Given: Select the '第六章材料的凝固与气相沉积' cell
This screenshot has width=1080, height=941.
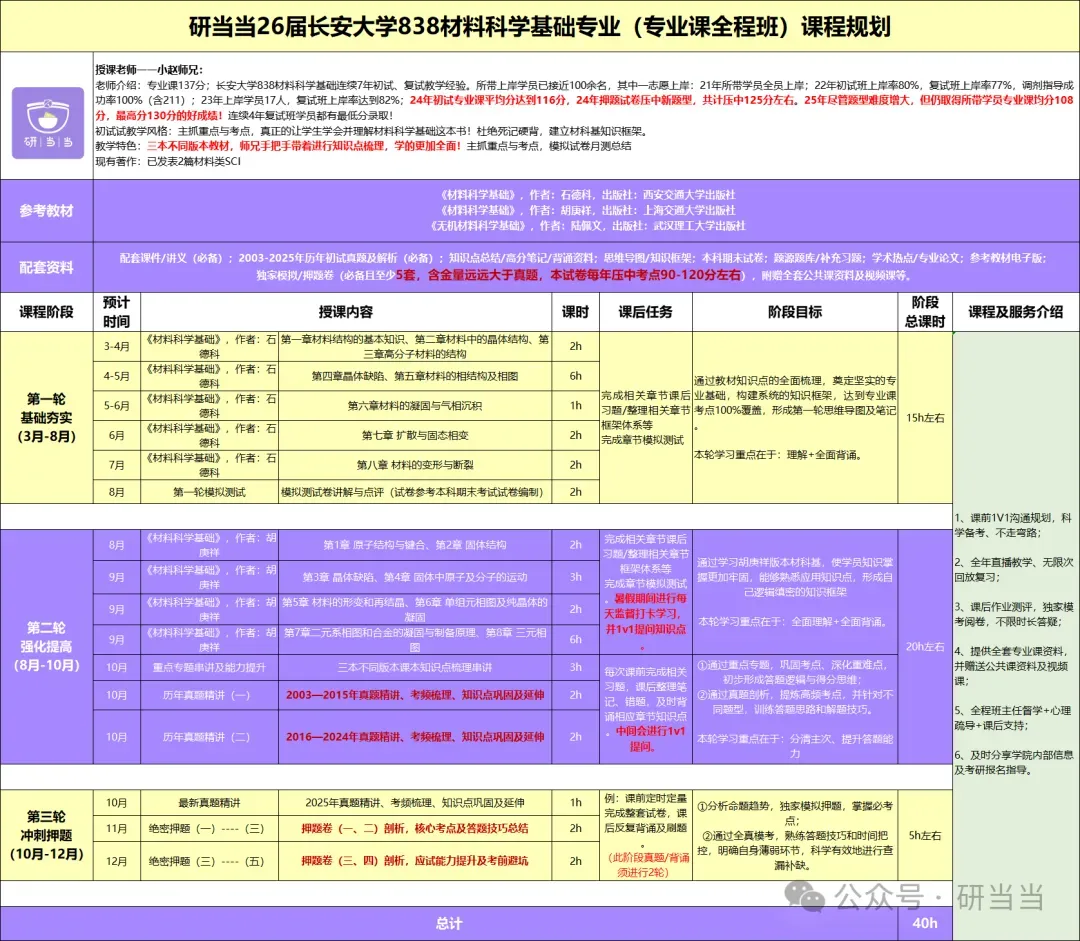Looking at the screenshot, I should tap(415, 406).
